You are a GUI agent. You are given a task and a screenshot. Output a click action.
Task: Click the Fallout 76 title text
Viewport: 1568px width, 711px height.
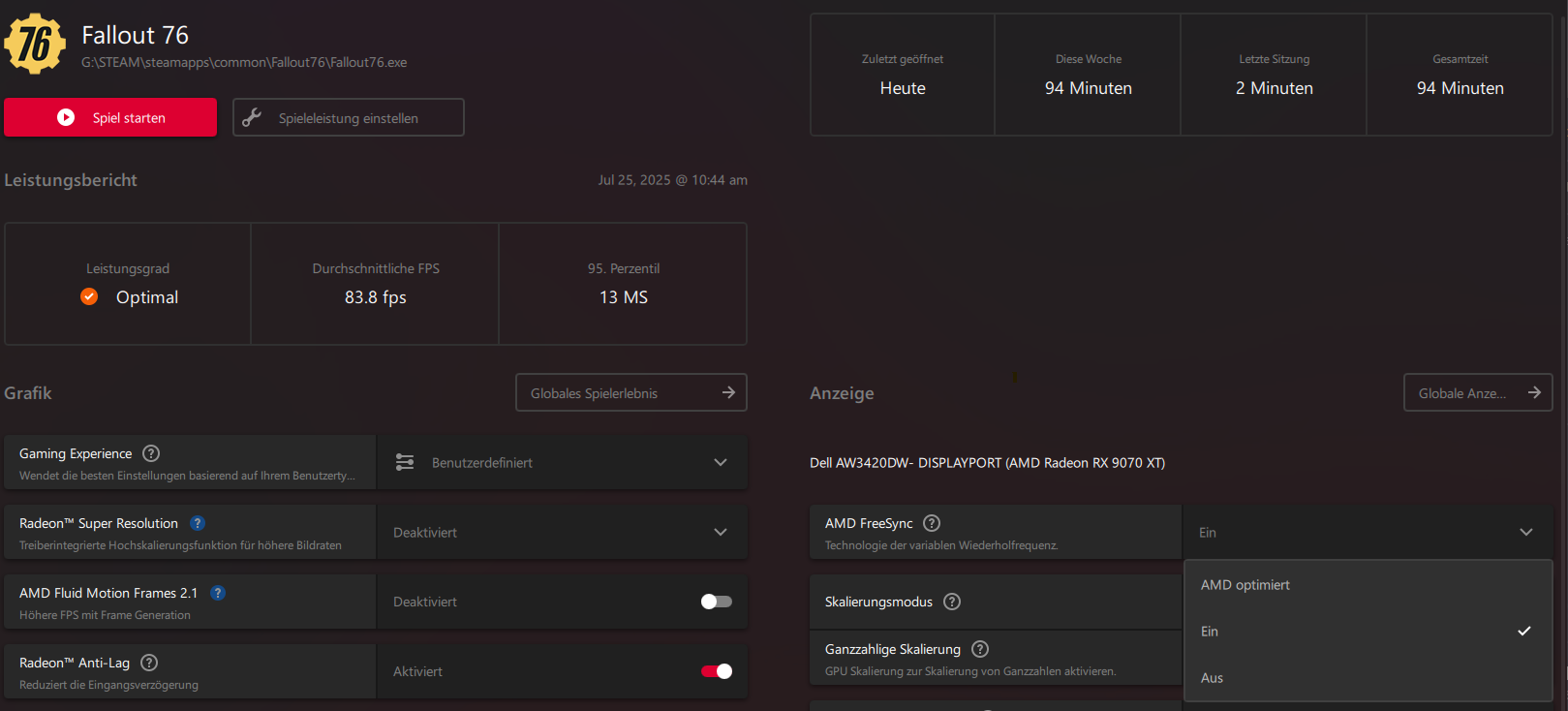(x=135, y=35)
